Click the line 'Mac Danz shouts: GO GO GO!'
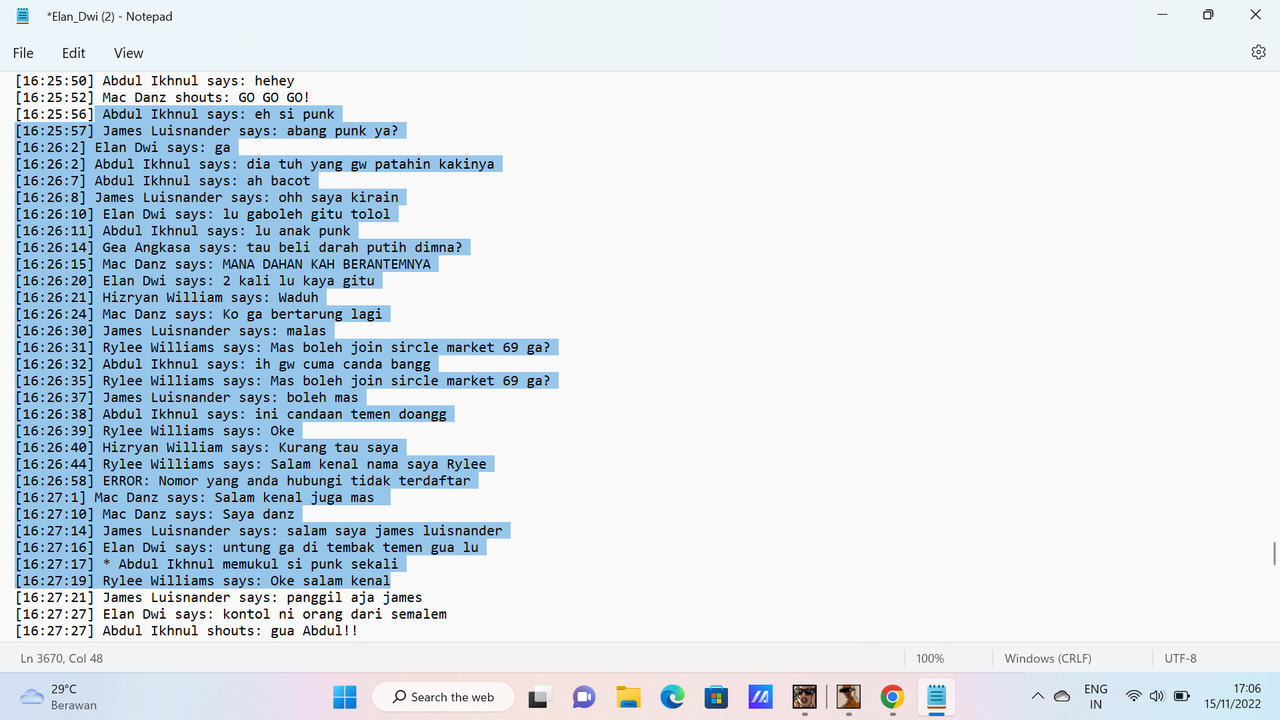The width and height of the screenshot is (1280, 720). coord(163,98)
